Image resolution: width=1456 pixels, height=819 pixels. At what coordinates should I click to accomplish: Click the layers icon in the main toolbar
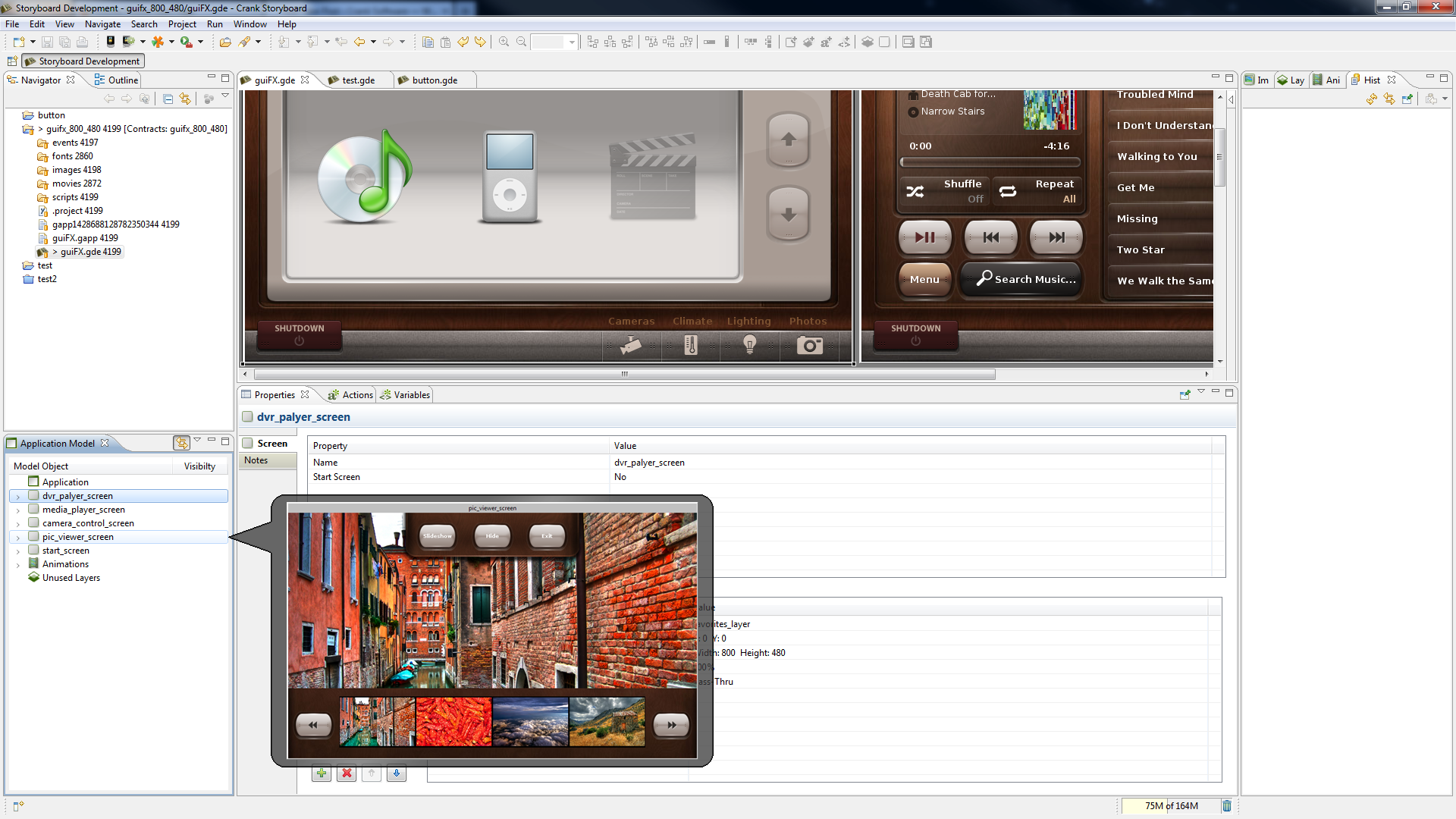coord(868,42)
